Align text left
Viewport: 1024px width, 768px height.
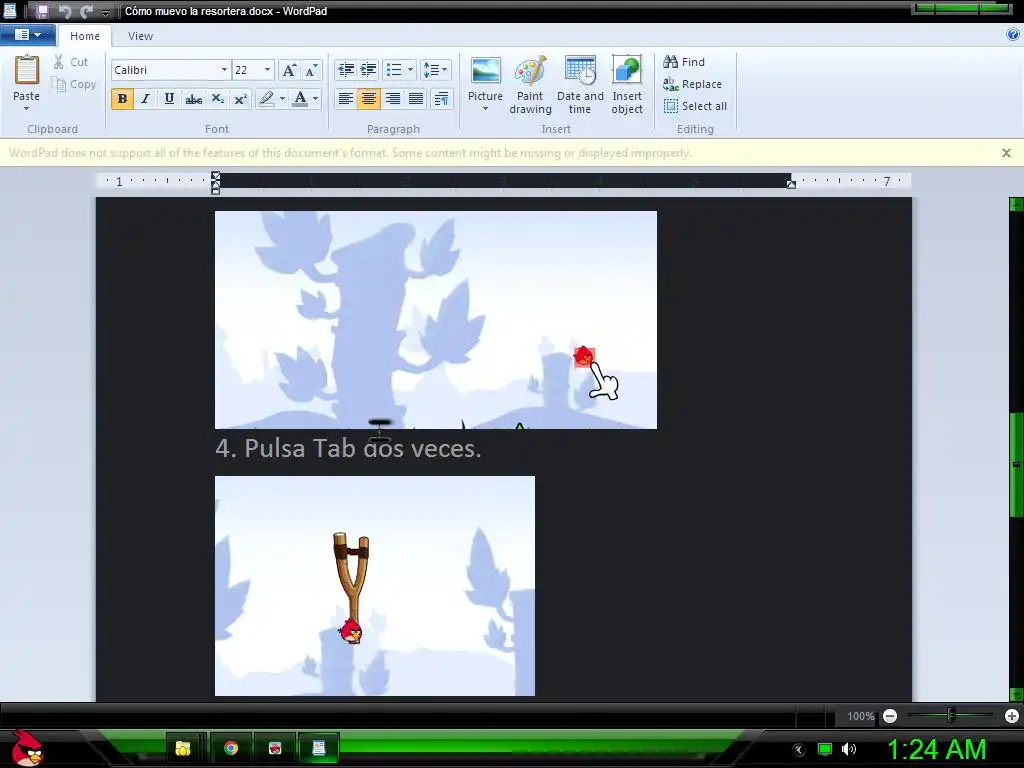(345, 99)
